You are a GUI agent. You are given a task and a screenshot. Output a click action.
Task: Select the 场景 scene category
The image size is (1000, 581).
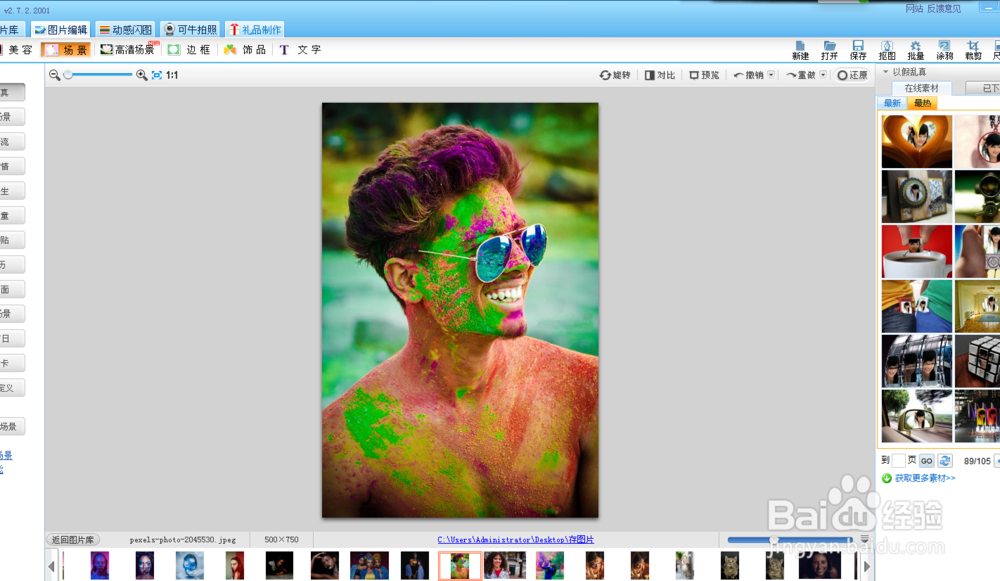[x=66, y=50]
